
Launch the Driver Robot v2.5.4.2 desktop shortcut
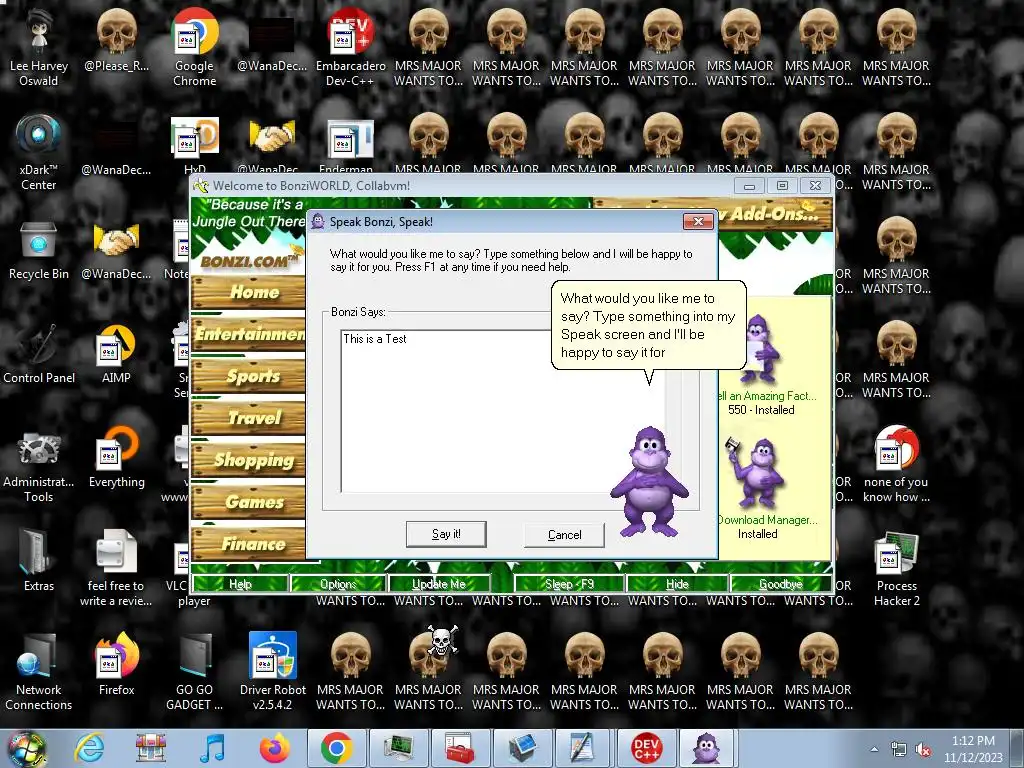[x=272, y=671]
